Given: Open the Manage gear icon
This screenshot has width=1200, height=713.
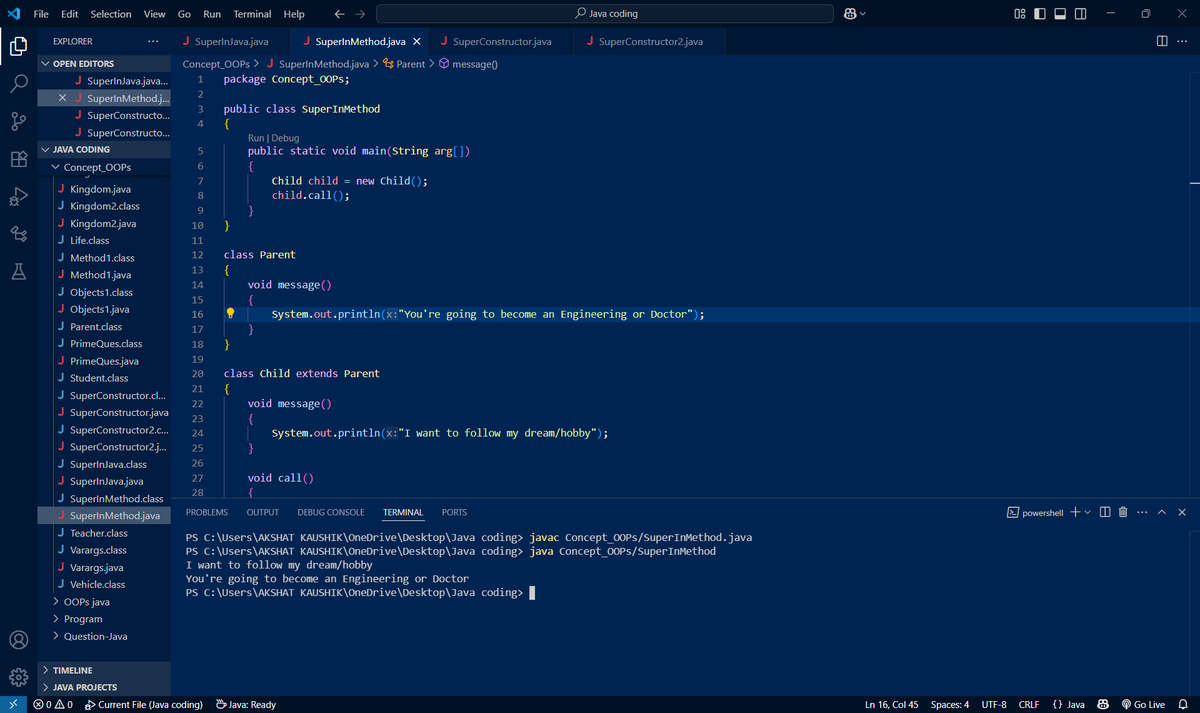Looking at the screenshot, I should tap(18, 677).
